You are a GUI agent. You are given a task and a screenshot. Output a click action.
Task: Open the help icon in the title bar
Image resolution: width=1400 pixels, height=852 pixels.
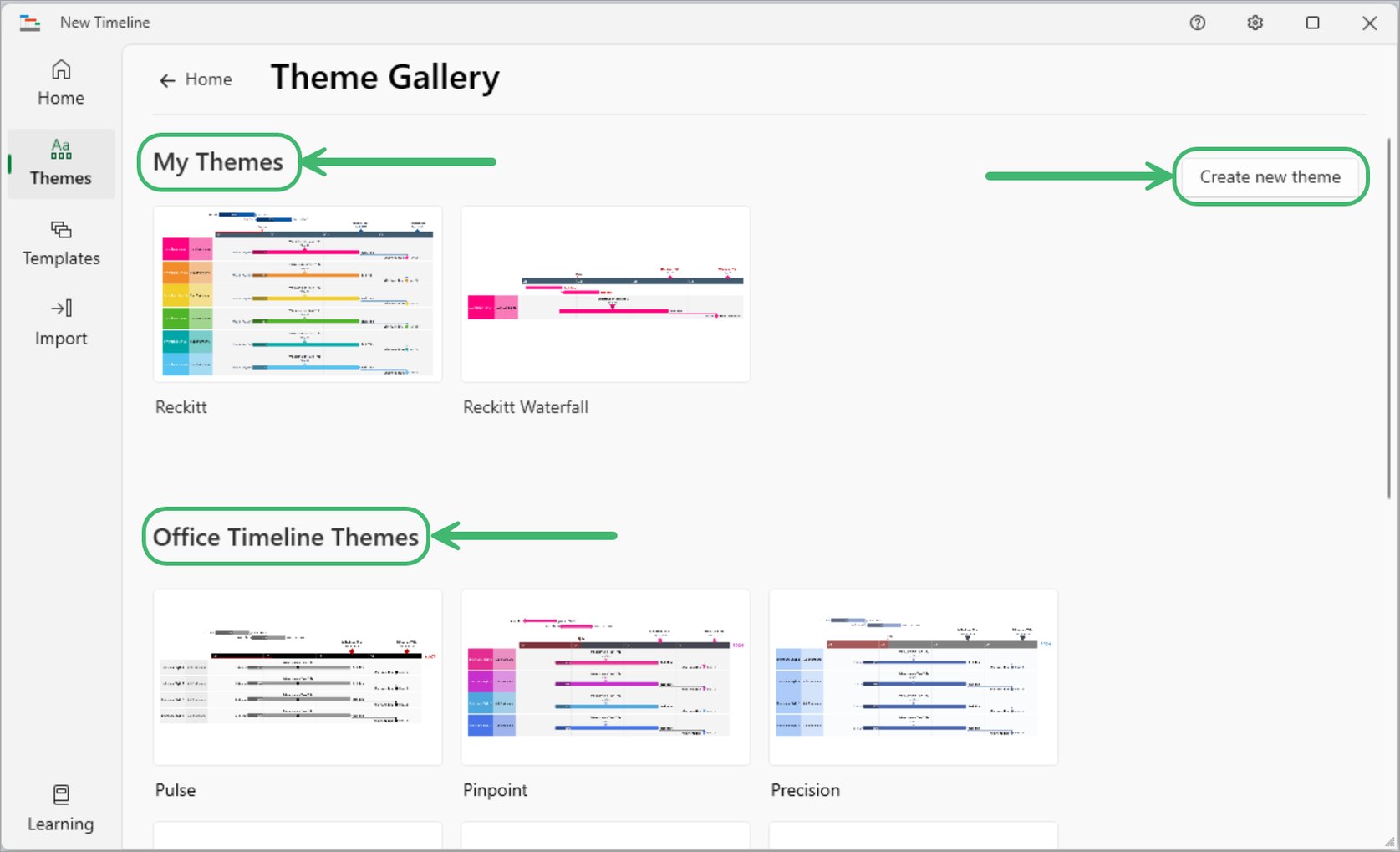1197,23
